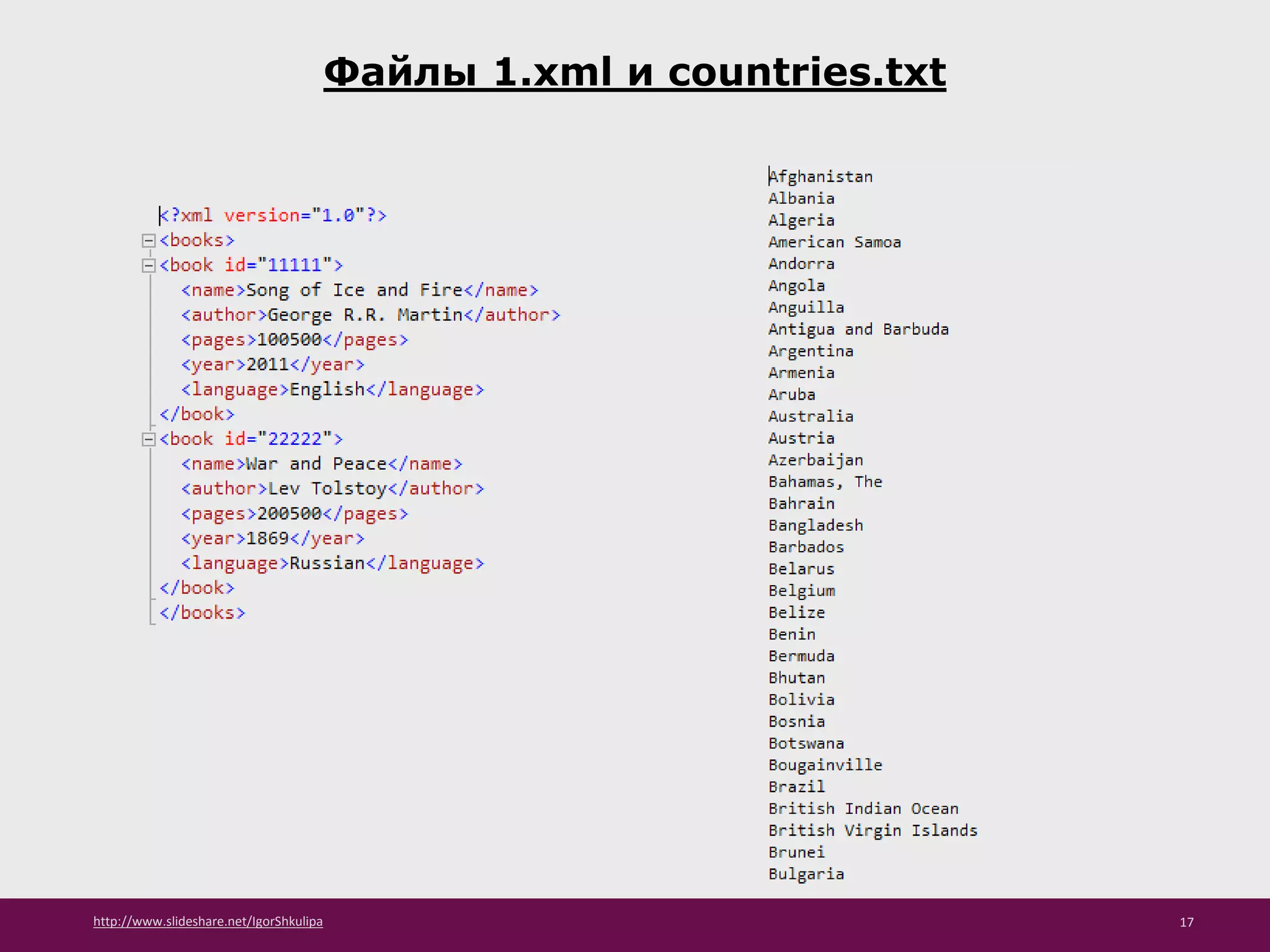Screen dimensions: 1270x952
Task: Click the pages line with 200500
Action: pyautogui.click(x=295, y=513)
